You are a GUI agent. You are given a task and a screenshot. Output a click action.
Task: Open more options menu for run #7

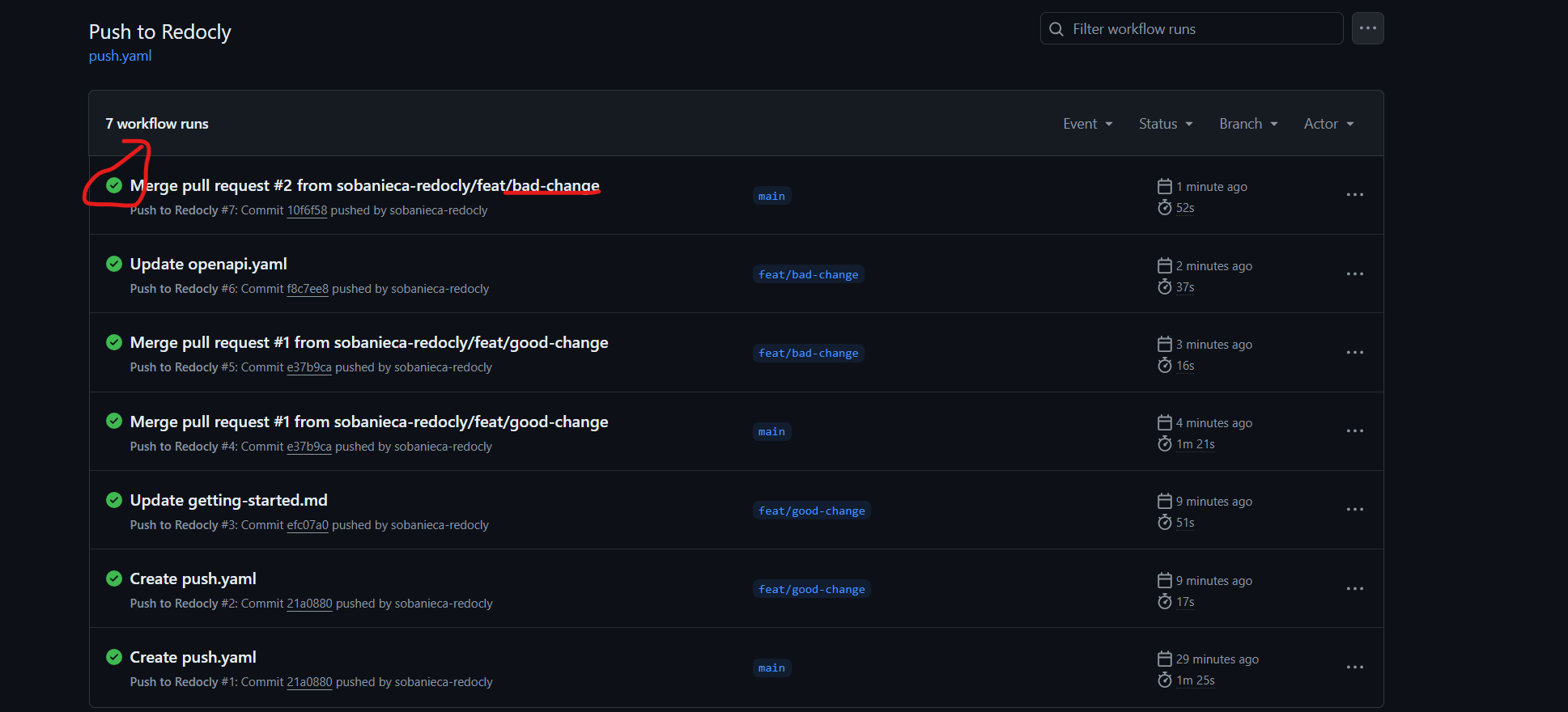pos(1354,195)
